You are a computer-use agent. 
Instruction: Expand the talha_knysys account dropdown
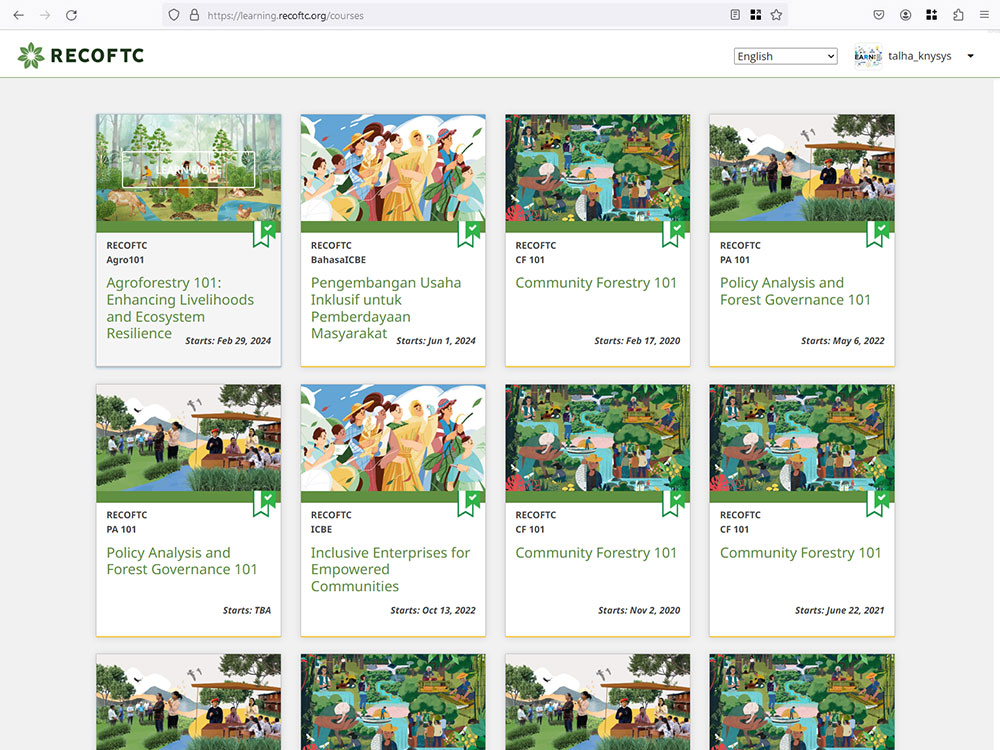point(969,56)
